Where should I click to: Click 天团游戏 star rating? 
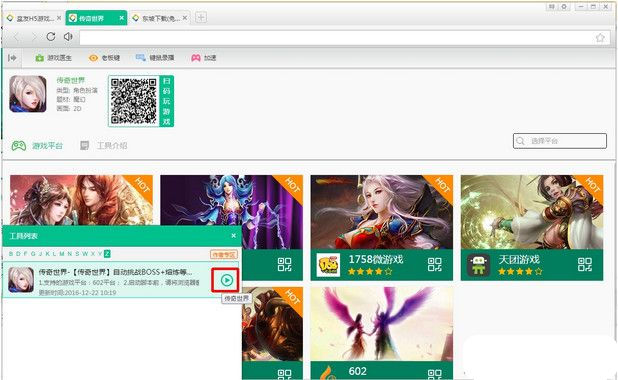520,271
